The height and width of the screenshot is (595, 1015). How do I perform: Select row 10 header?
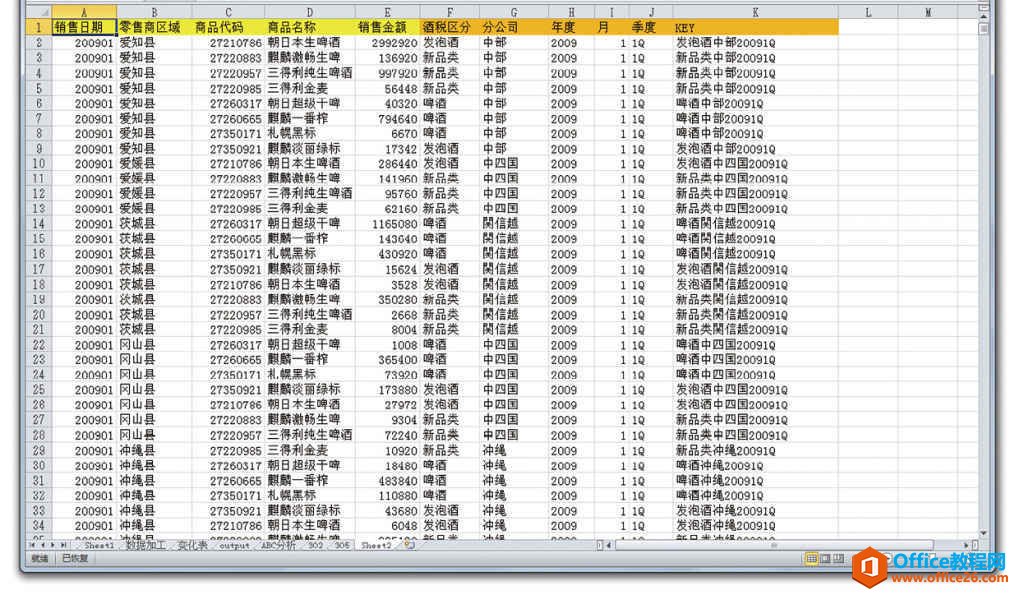point(39,164)
